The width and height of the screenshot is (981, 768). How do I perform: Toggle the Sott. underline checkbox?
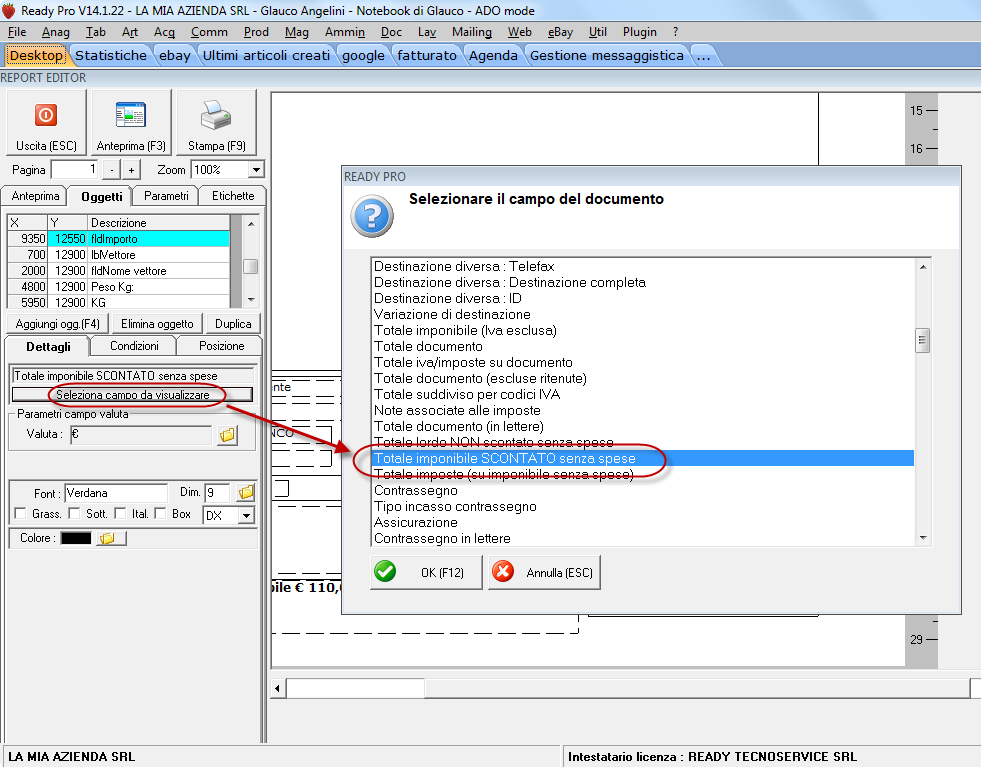[74, 513]
